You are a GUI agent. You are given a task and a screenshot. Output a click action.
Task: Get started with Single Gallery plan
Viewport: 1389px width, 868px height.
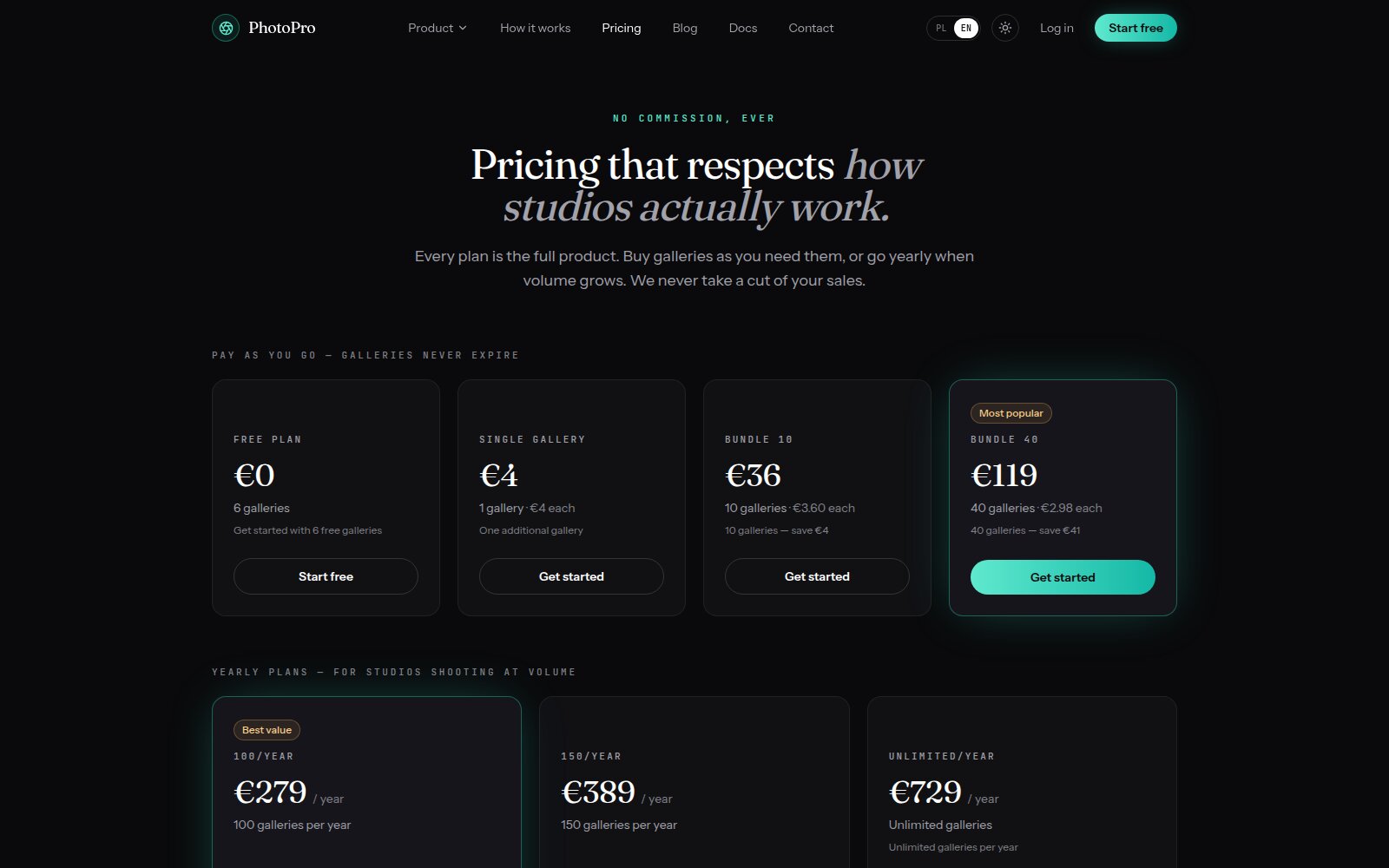571,576
